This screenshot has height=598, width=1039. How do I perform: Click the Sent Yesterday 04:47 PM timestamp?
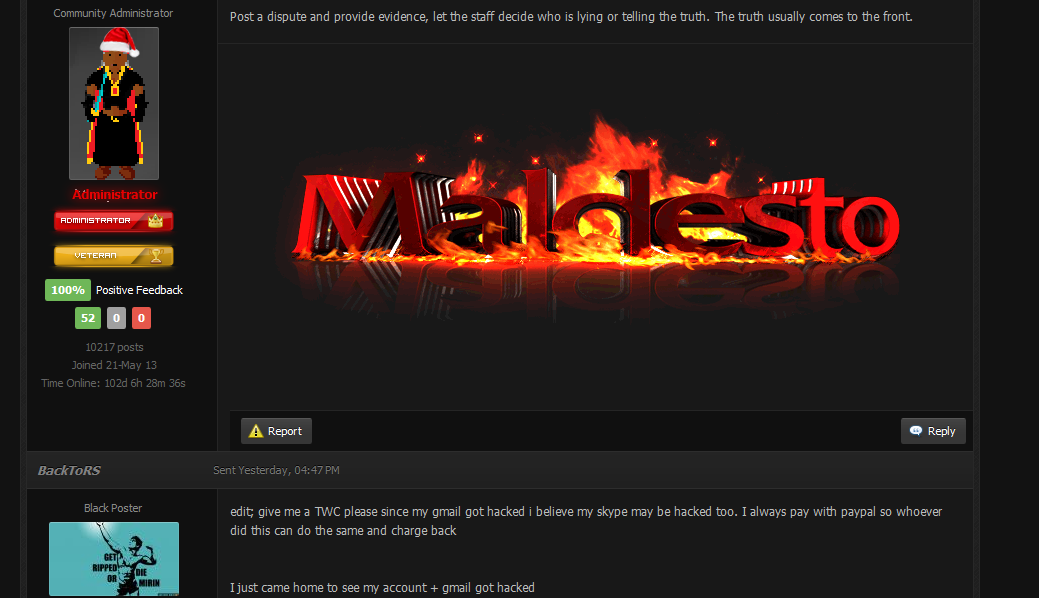click(x=276, y=470)
